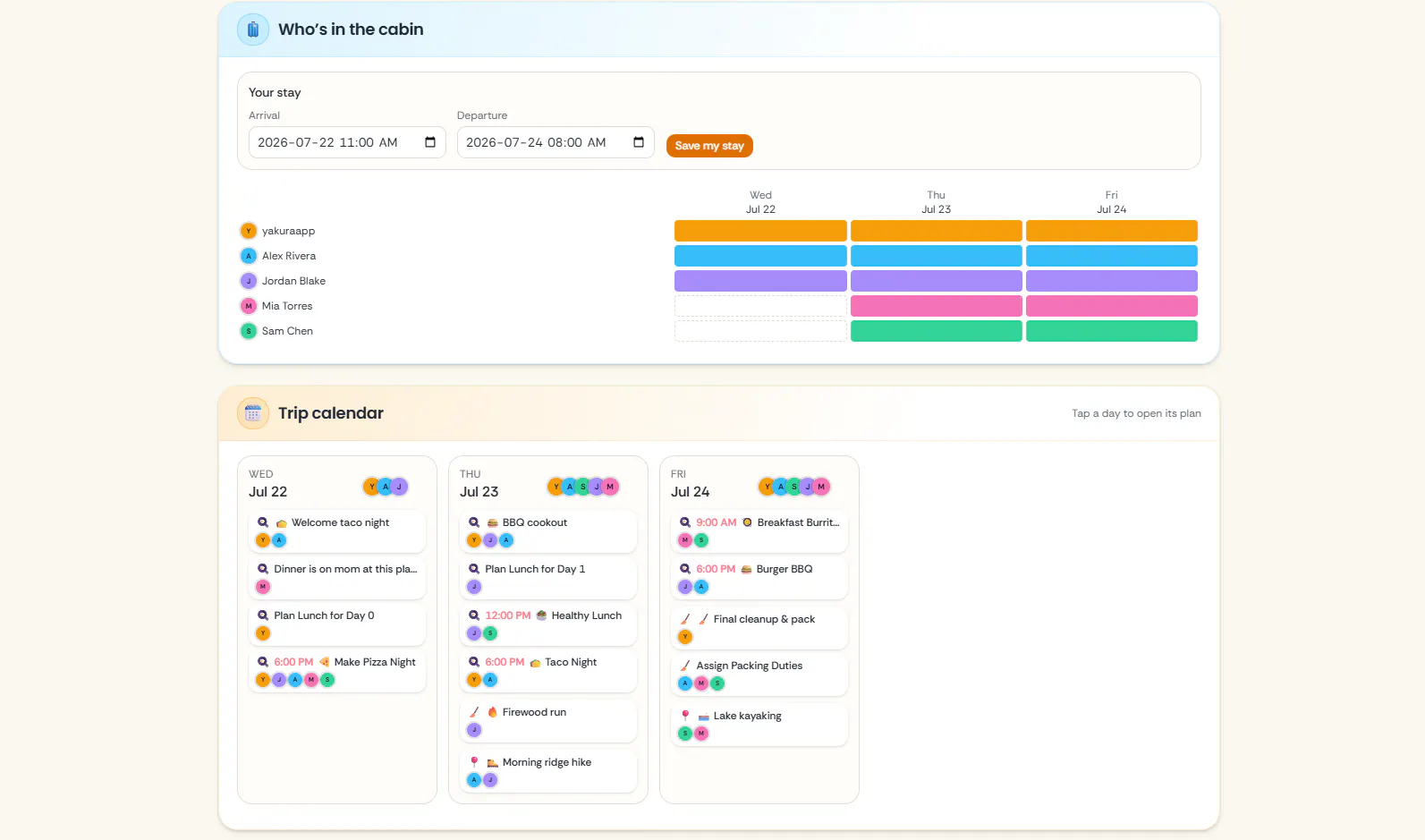Click the pin icon on Morning ridge hike
Screen dimensions: 1425x840
[474, 762]
